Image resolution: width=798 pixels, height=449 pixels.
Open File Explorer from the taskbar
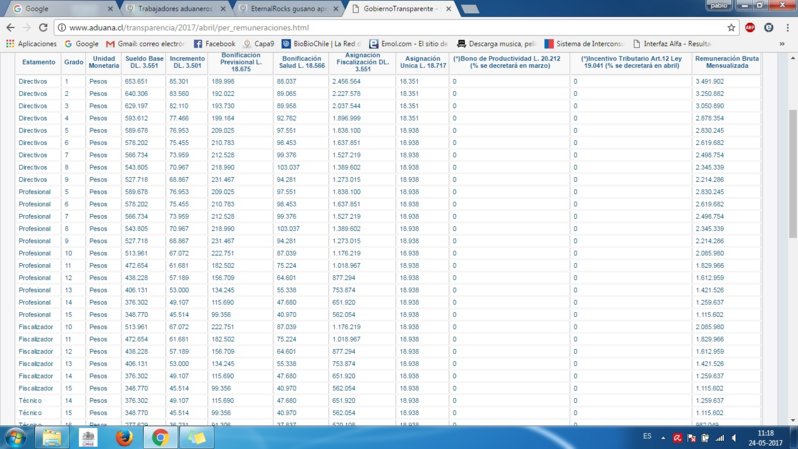(x=51, y=438)
